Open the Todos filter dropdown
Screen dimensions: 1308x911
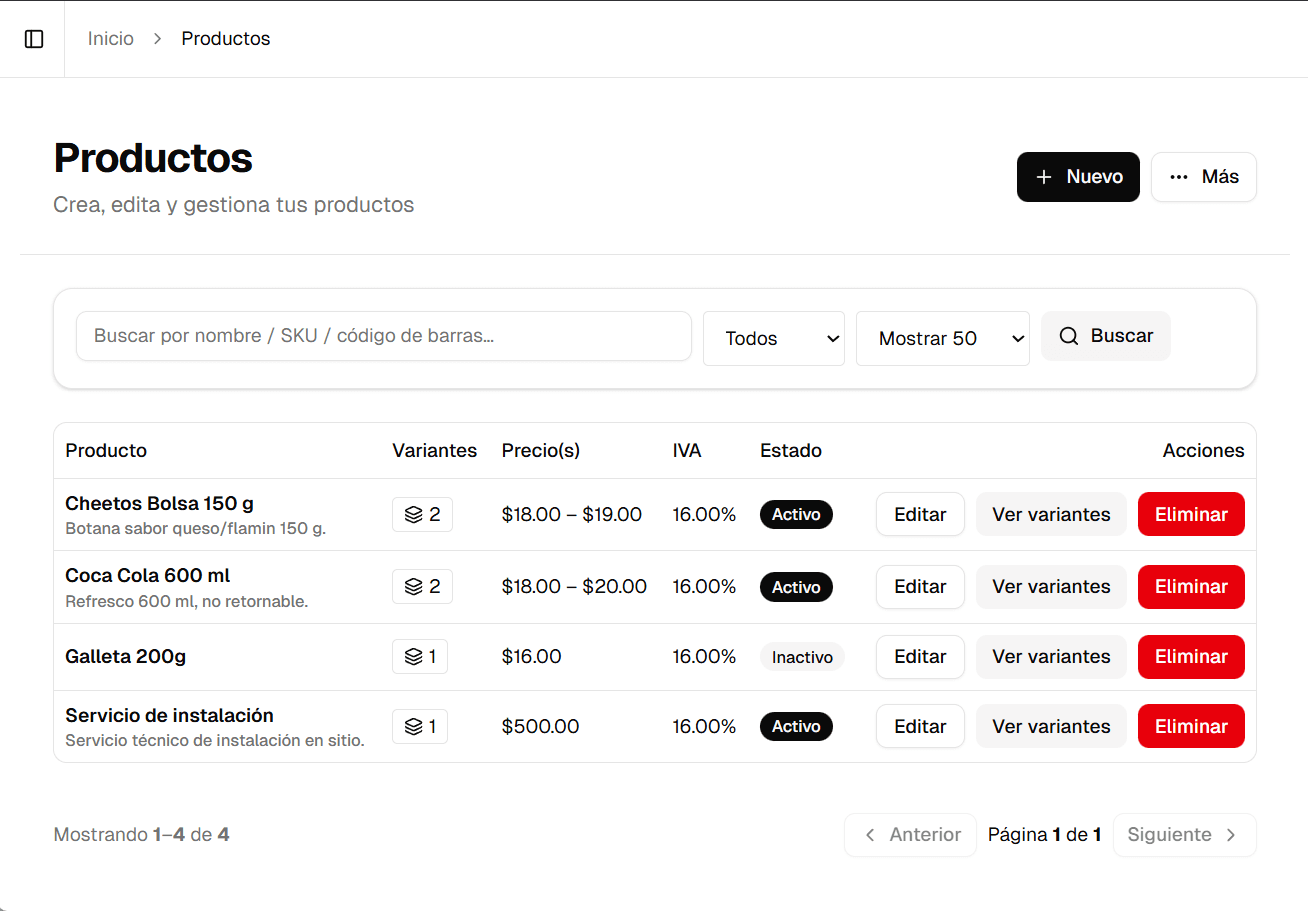[774, 338]
